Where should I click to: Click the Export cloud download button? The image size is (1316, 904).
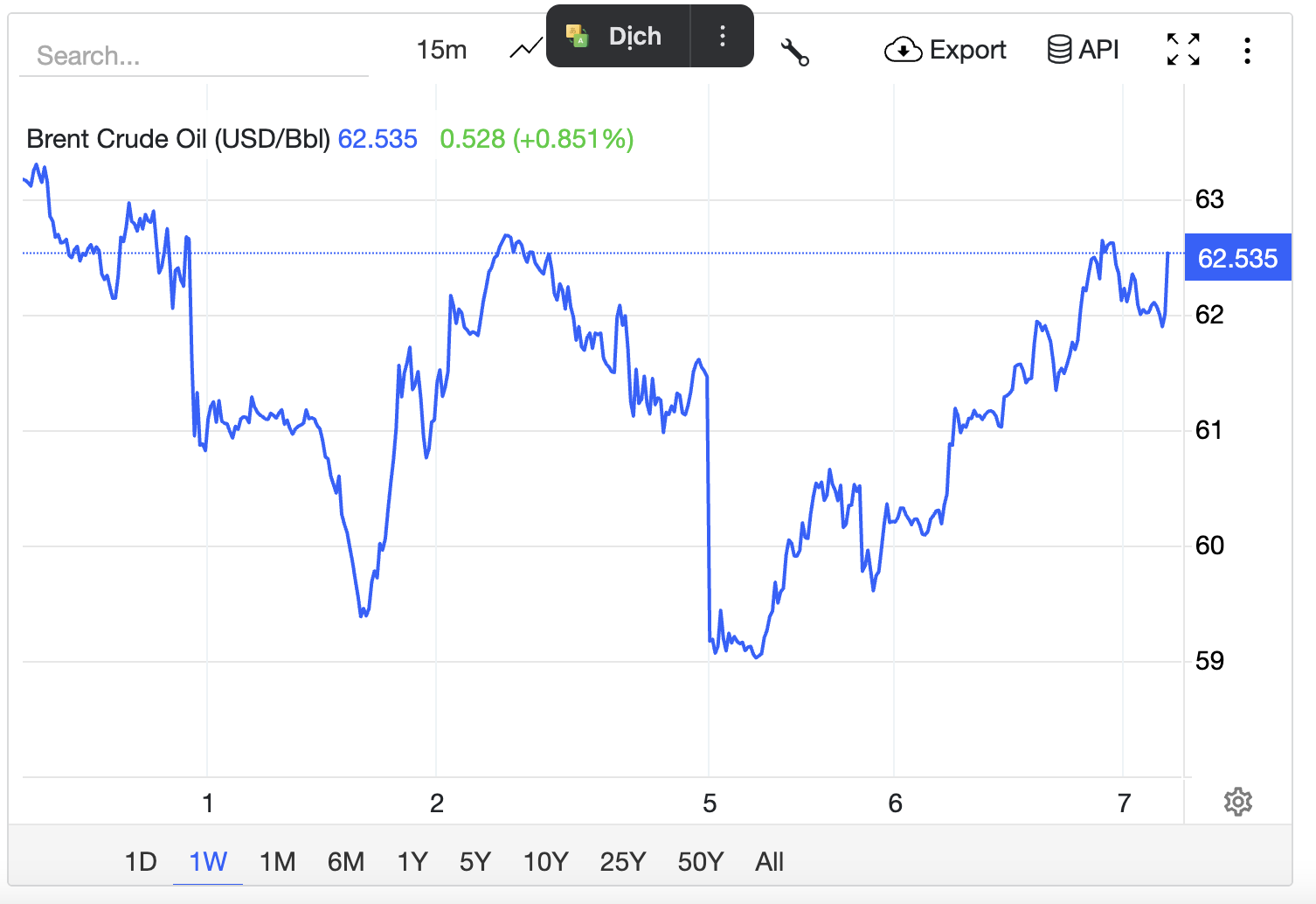click(945, 50)
